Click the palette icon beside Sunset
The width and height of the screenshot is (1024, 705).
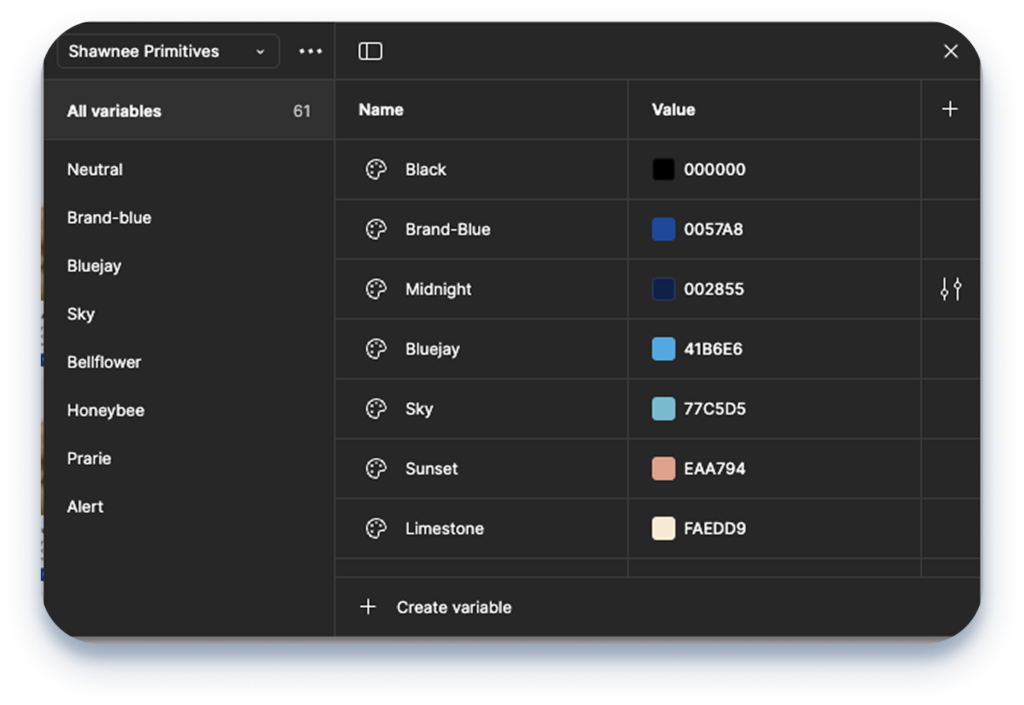click(x=376, y=469)
